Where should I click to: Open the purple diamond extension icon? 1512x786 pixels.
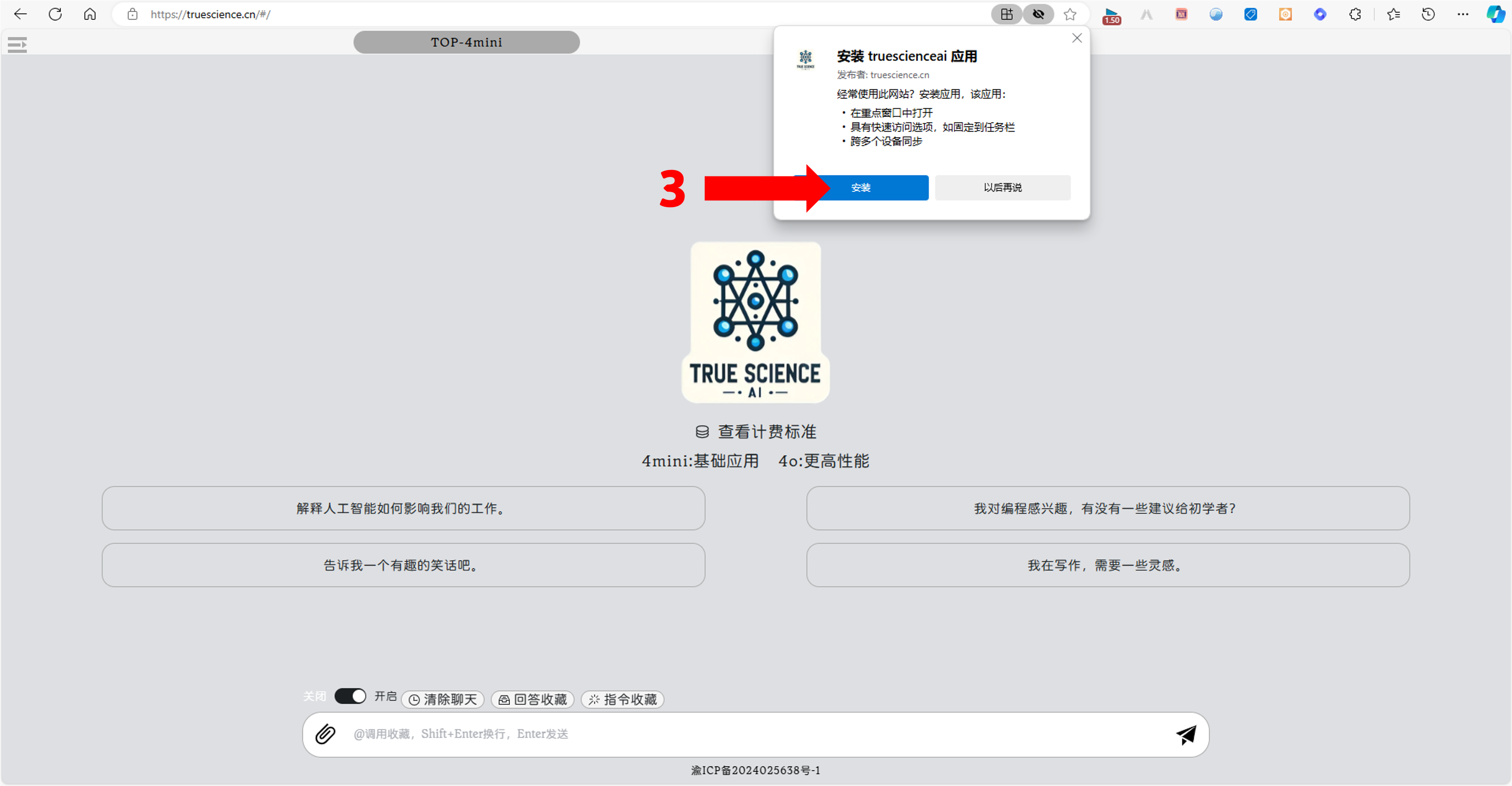[1320, 14]
